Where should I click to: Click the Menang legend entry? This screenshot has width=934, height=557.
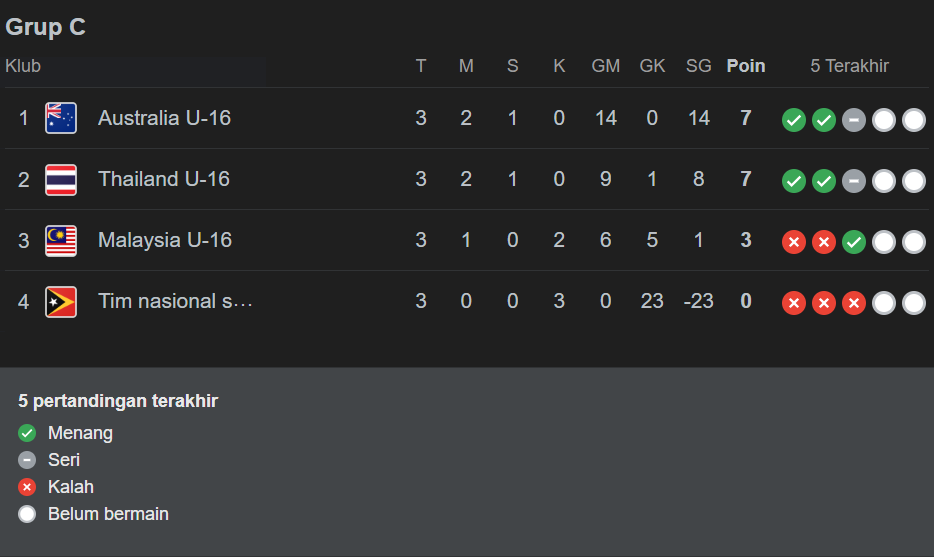click(x=80, y=433)
